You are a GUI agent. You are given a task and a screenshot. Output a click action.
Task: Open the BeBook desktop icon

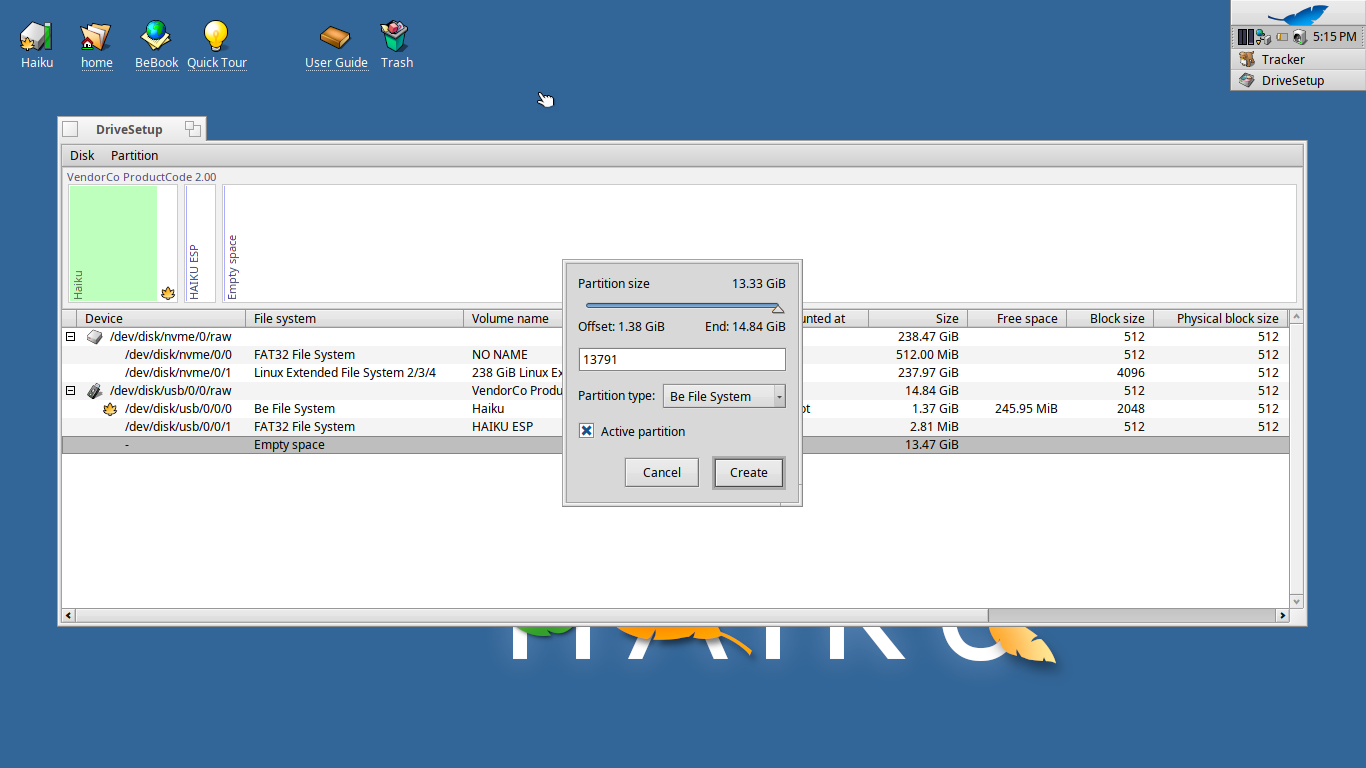pyautogui.click(x=156, y=37)
